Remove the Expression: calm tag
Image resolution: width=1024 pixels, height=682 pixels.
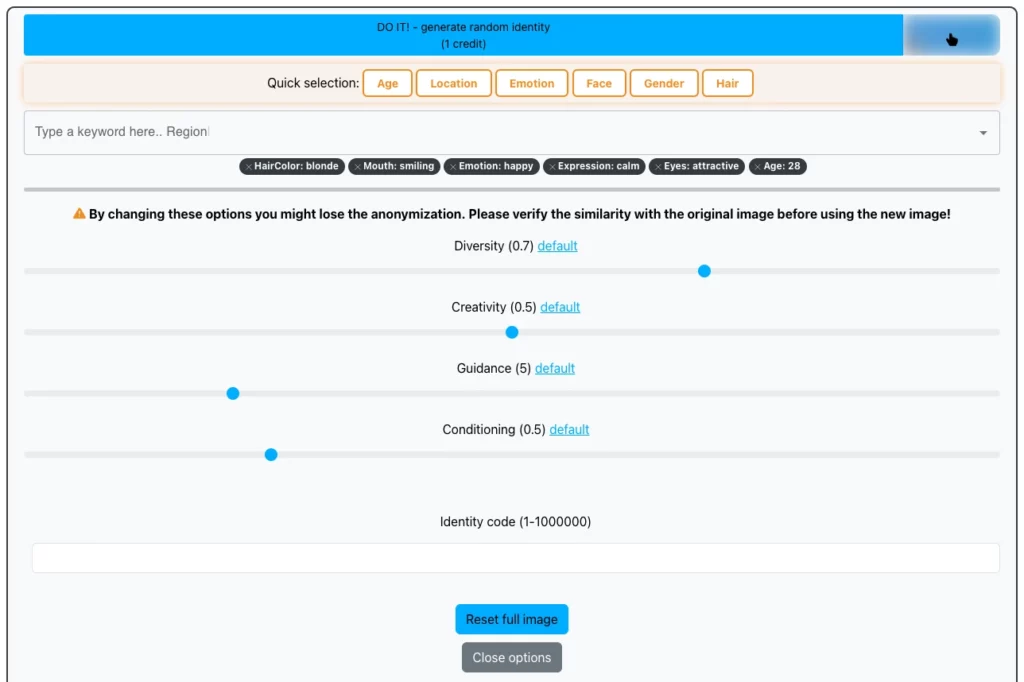point(552,167)
